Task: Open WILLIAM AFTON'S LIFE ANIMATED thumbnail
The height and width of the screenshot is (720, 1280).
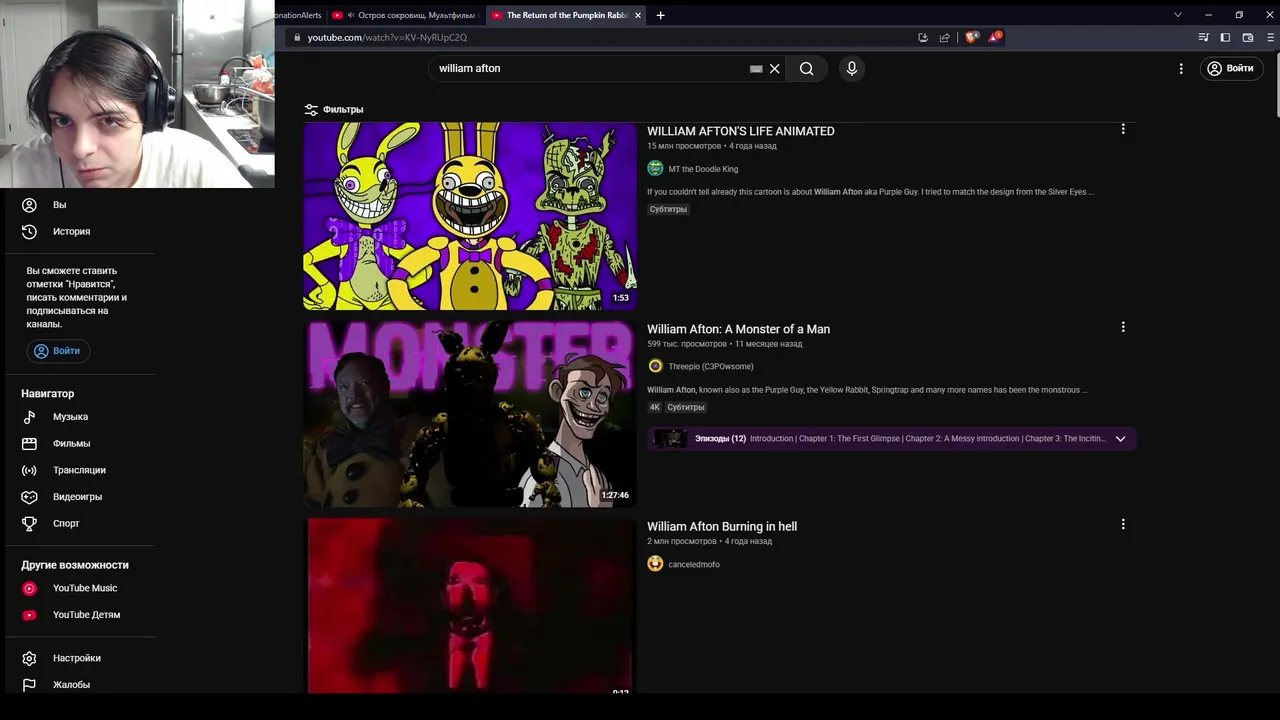Action: tap(470, 216)
